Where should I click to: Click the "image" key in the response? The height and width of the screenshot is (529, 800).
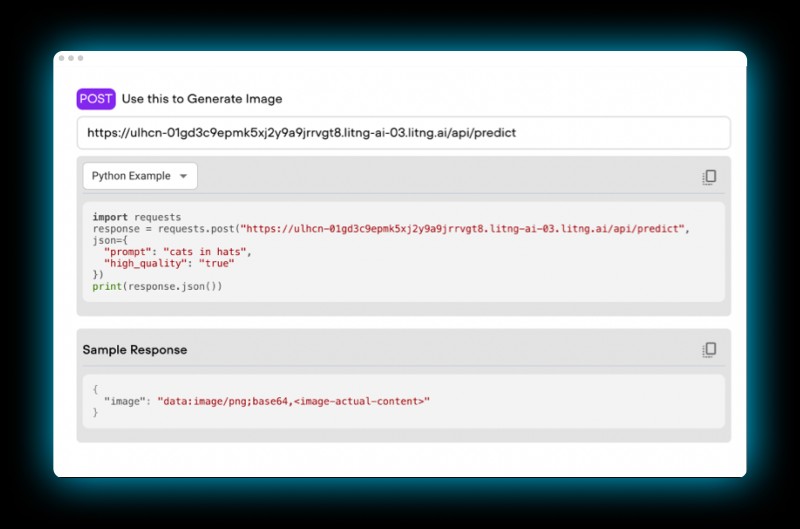pyautogui.click(x=127, y=400)
